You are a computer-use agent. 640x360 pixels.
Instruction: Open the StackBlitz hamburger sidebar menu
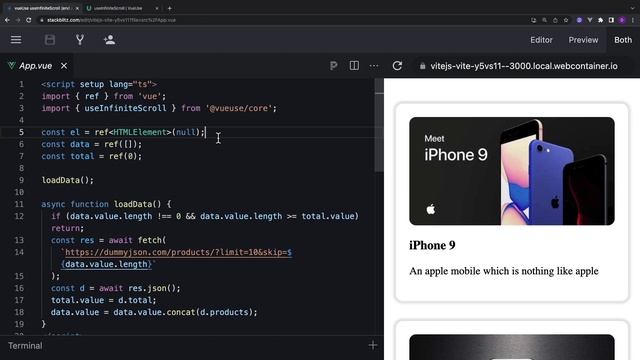(16, 40)
